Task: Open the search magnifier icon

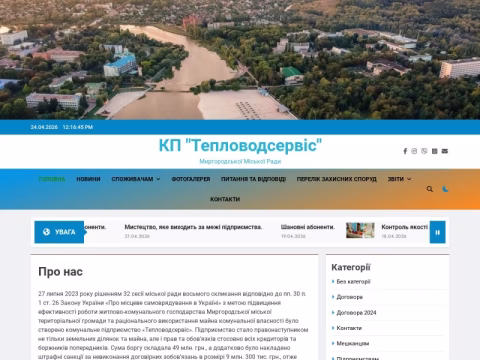Action: (430, 189)
